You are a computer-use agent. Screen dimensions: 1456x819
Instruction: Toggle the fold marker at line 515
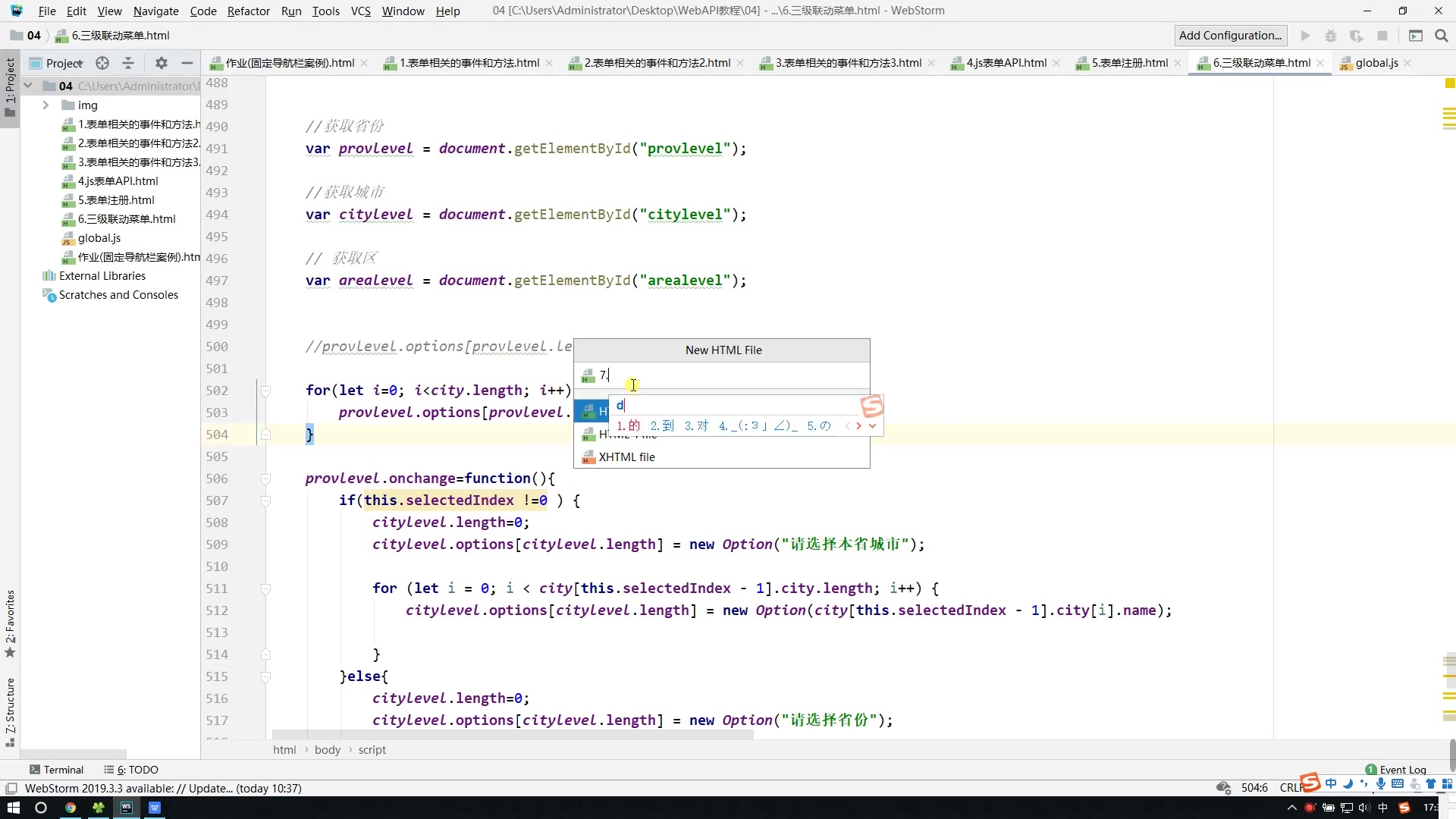[x=266, y=676]
